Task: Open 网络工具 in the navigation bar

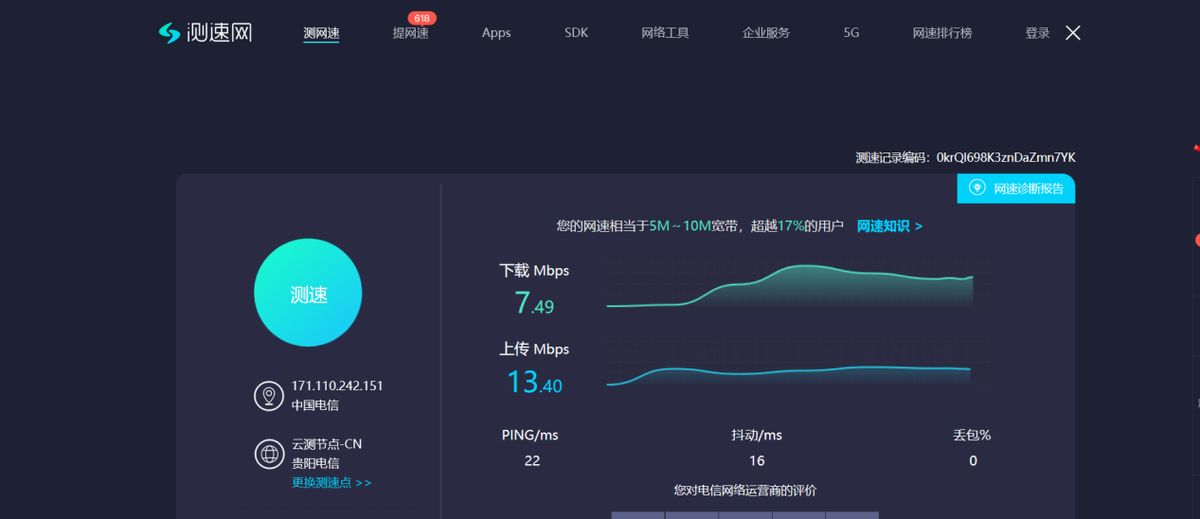Action: click(x=665, y=33)
